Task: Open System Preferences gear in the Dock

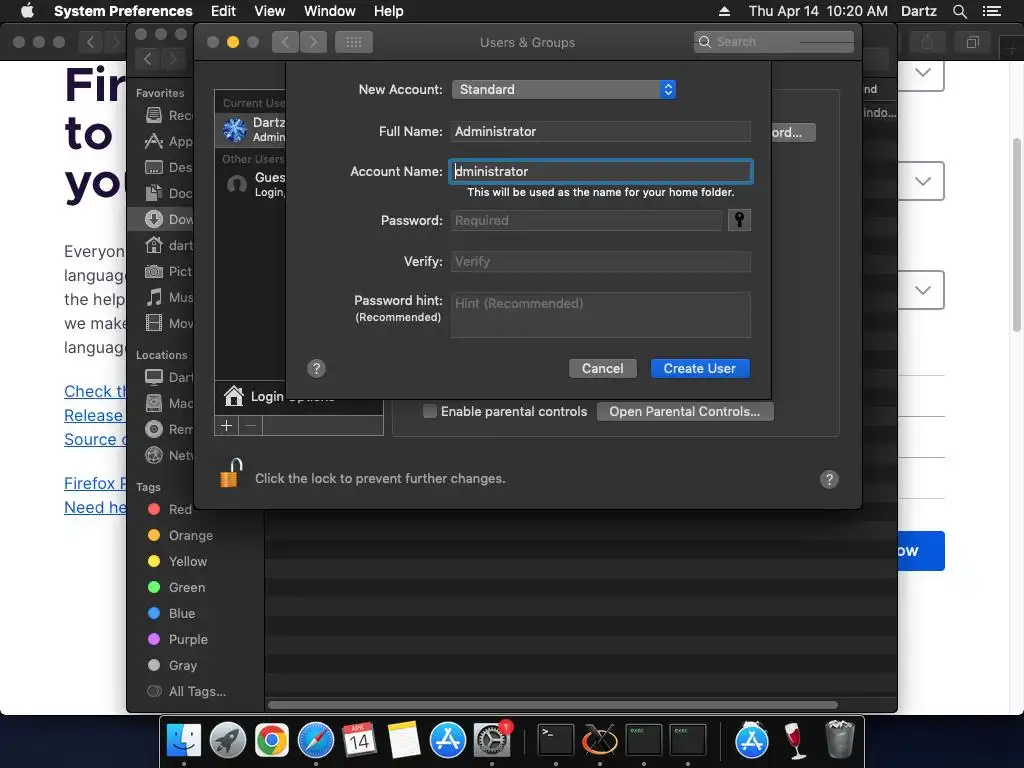Action: (x=492, y=741)
